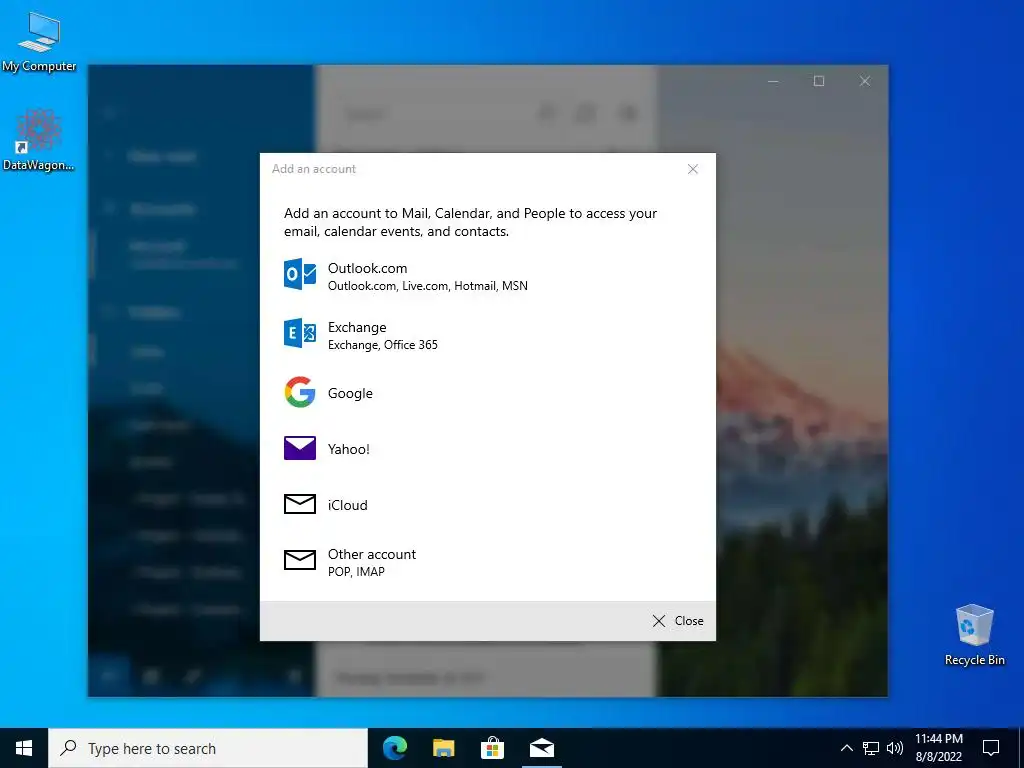Select the Outlook.com account option
Screen dimensions: 1024x768
[487, 276]
